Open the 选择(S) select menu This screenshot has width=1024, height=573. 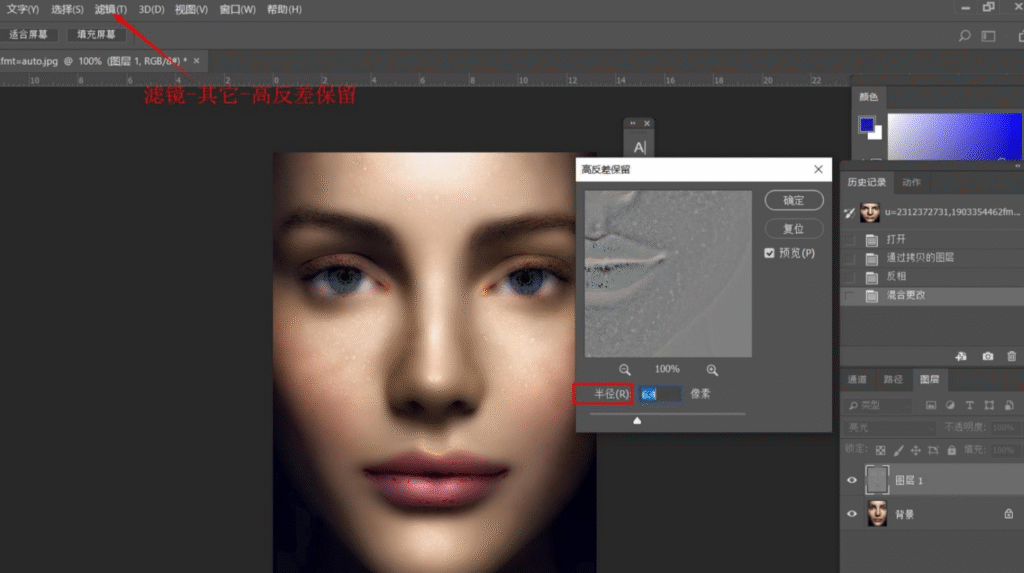[67, 10]
